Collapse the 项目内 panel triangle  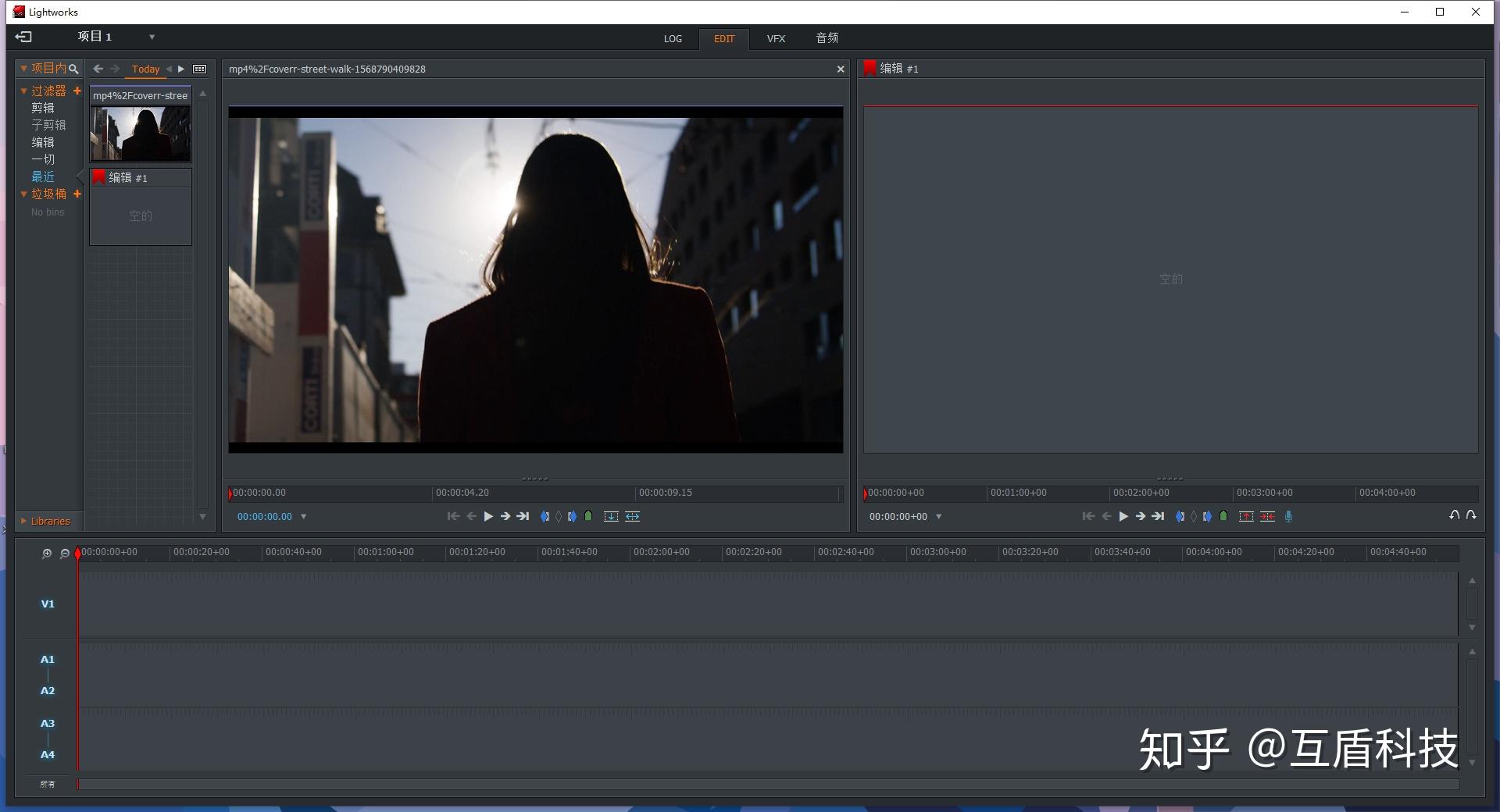24,69
